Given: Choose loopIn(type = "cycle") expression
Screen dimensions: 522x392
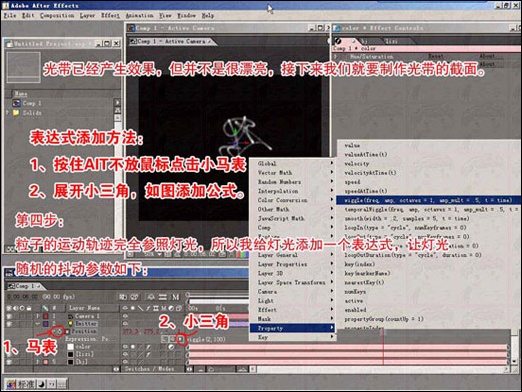Looking at the screenshot, I should 405,228.
